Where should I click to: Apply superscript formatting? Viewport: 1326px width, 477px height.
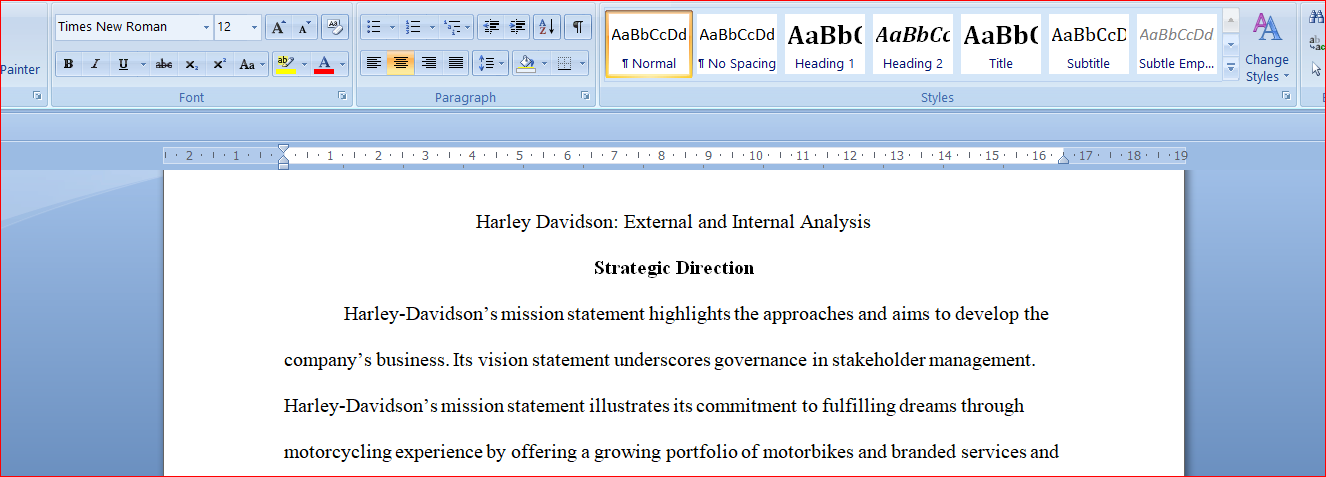[219, 64]
